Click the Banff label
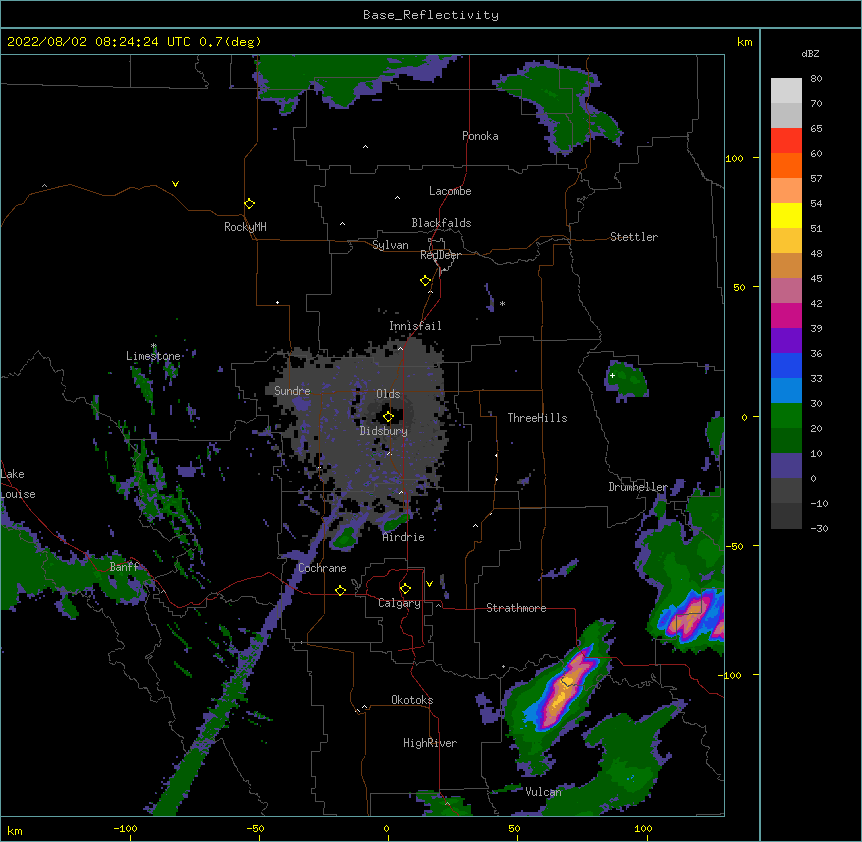 click(x=124, y=567)
